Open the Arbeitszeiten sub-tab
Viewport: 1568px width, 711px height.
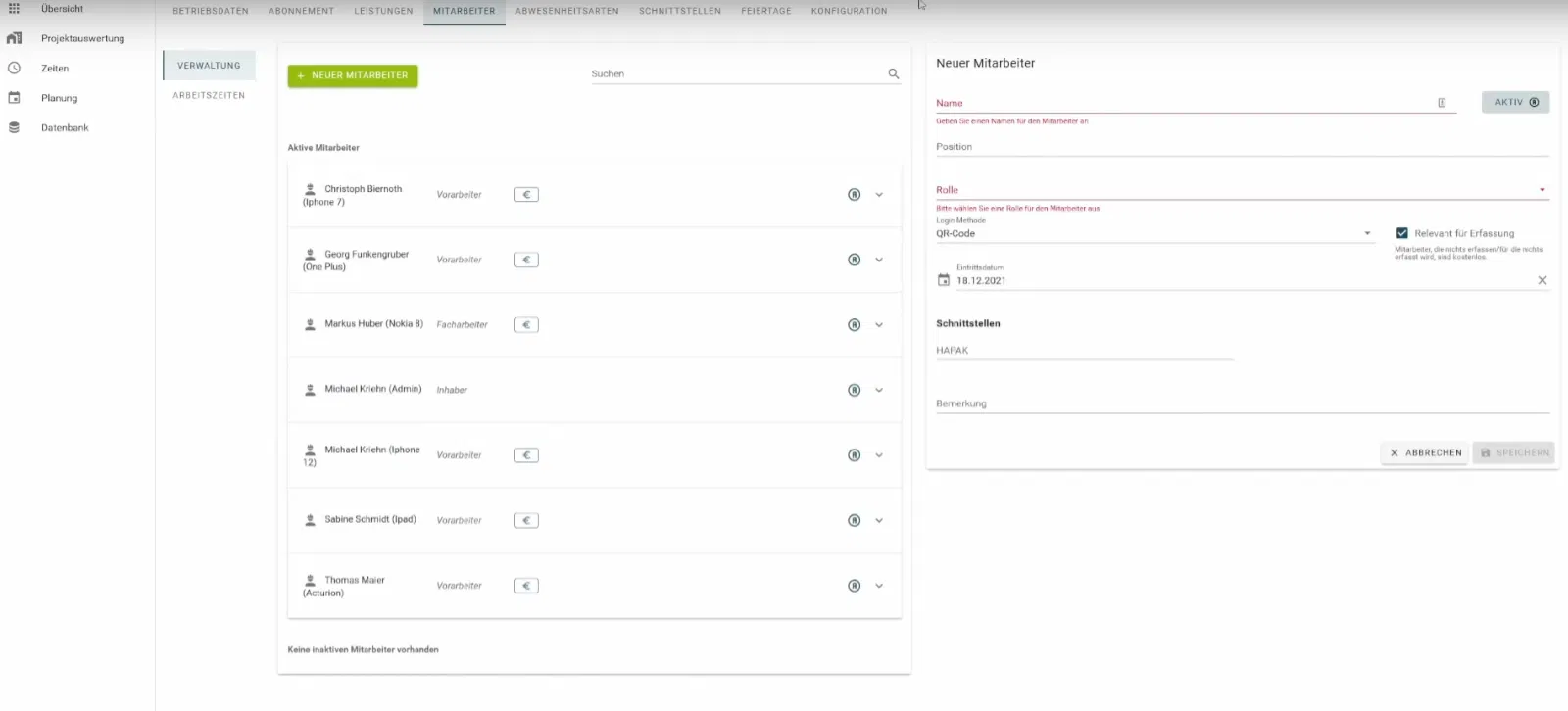pyautogui.click(x=209, y=96)
